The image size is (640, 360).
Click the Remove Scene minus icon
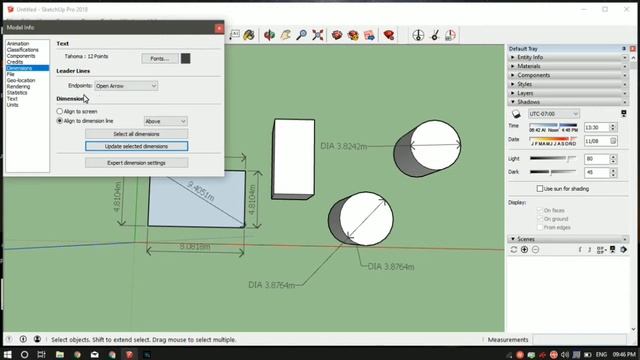click(536, 250)
